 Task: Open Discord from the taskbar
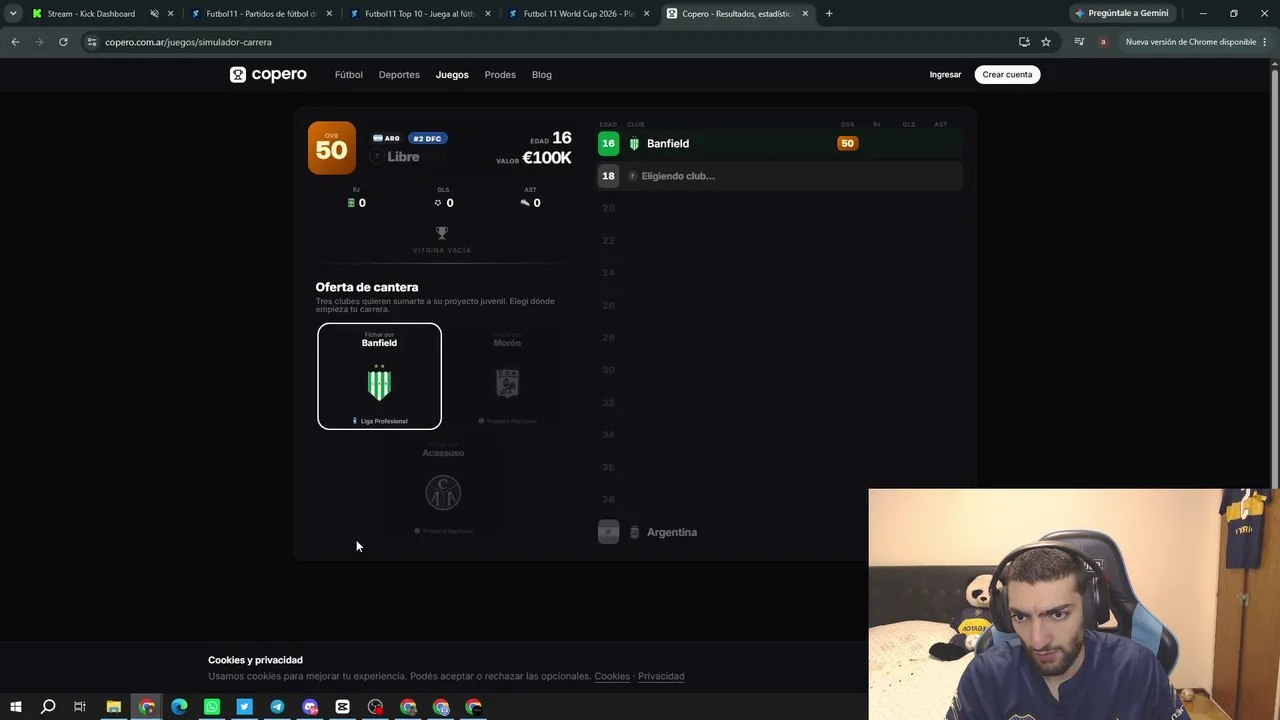pos(310,707)
